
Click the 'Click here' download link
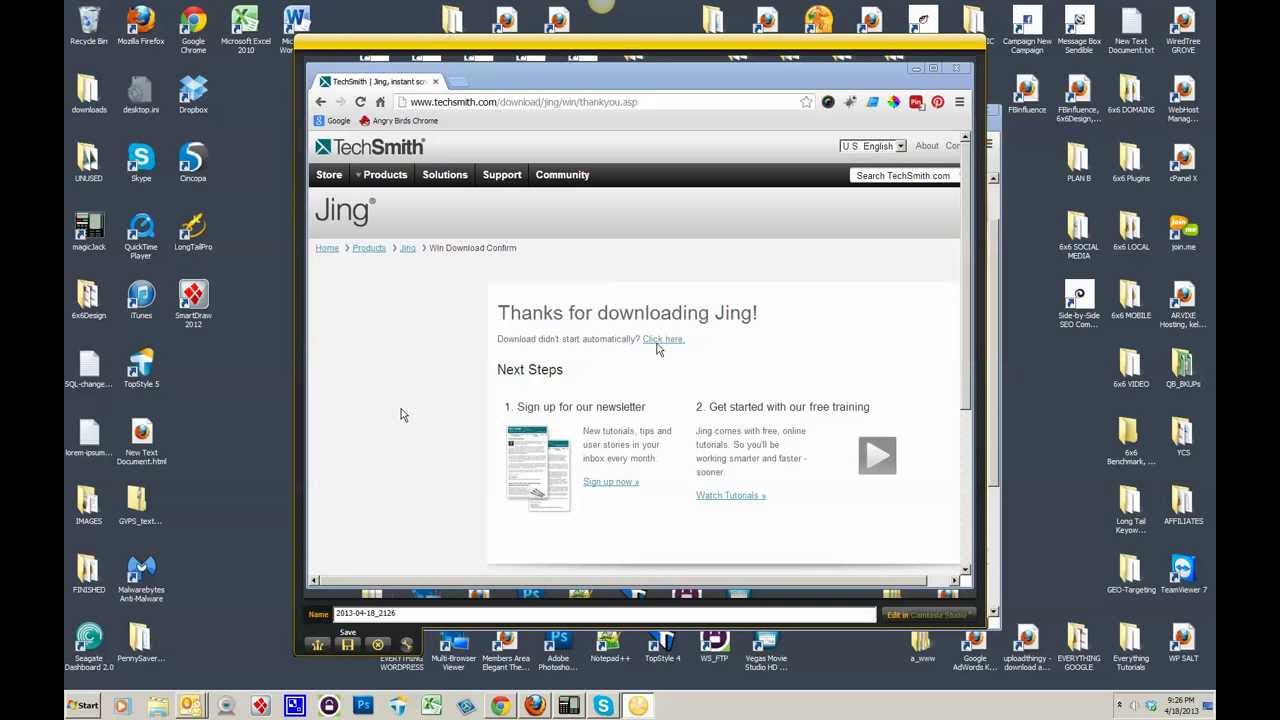[663, 339]
